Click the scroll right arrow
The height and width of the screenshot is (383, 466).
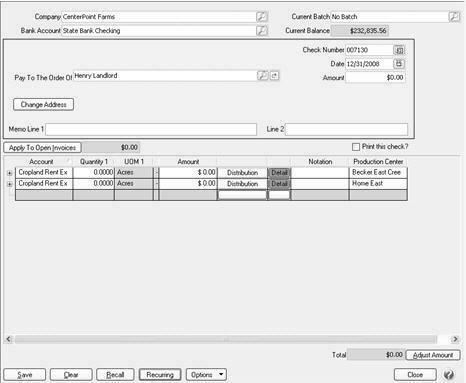(x=455, y=339)
